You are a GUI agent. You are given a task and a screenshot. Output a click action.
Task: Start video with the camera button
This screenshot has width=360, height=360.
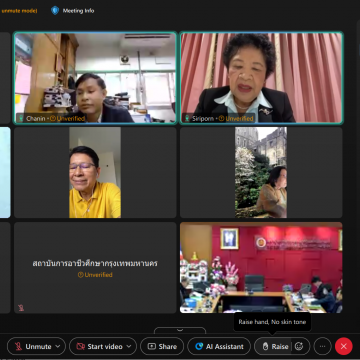(x=99, y=347)
